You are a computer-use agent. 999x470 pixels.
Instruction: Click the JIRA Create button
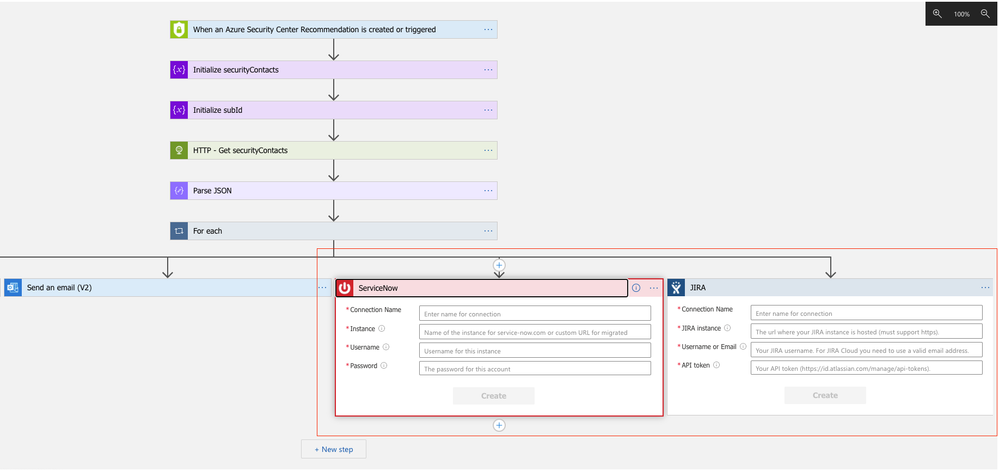[825, 395]
